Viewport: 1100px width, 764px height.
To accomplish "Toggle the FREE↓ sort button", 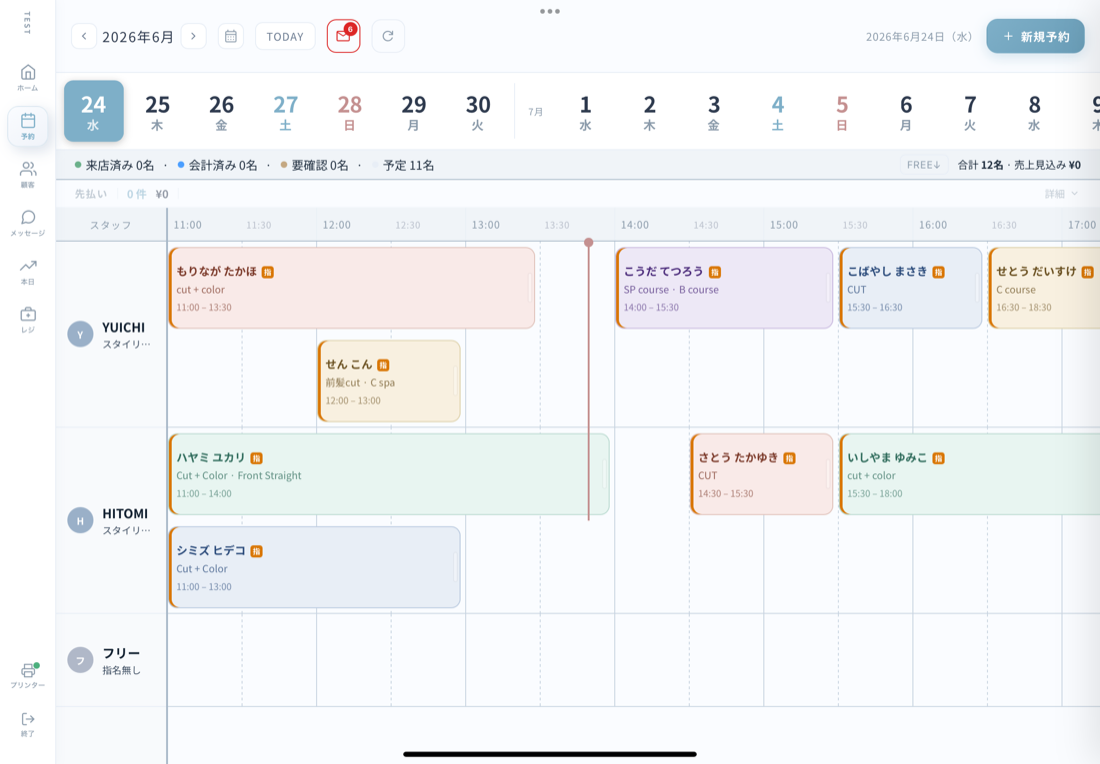I will 923,165.
